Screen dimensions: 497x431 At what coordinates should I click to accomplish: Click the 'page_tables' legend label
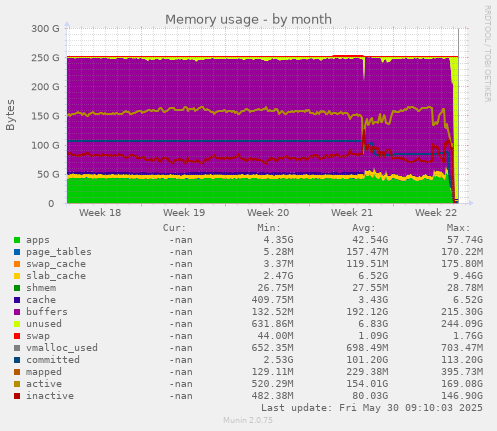(x=59, y=252)
